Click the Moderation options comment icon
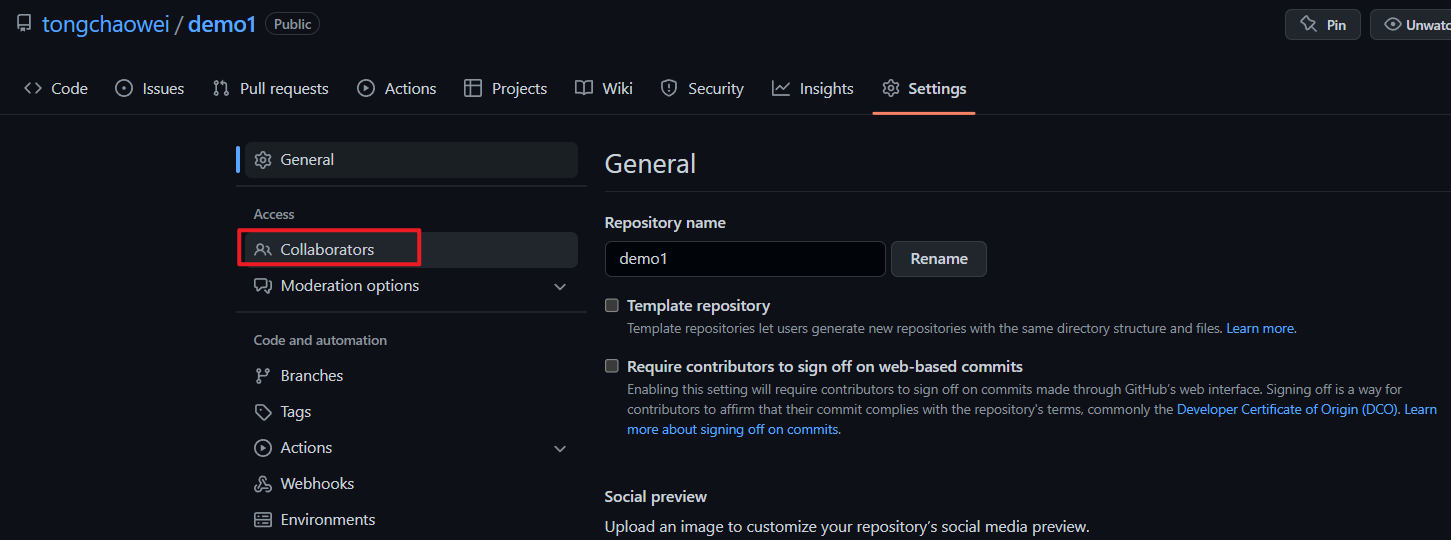 tap(263, 286)
